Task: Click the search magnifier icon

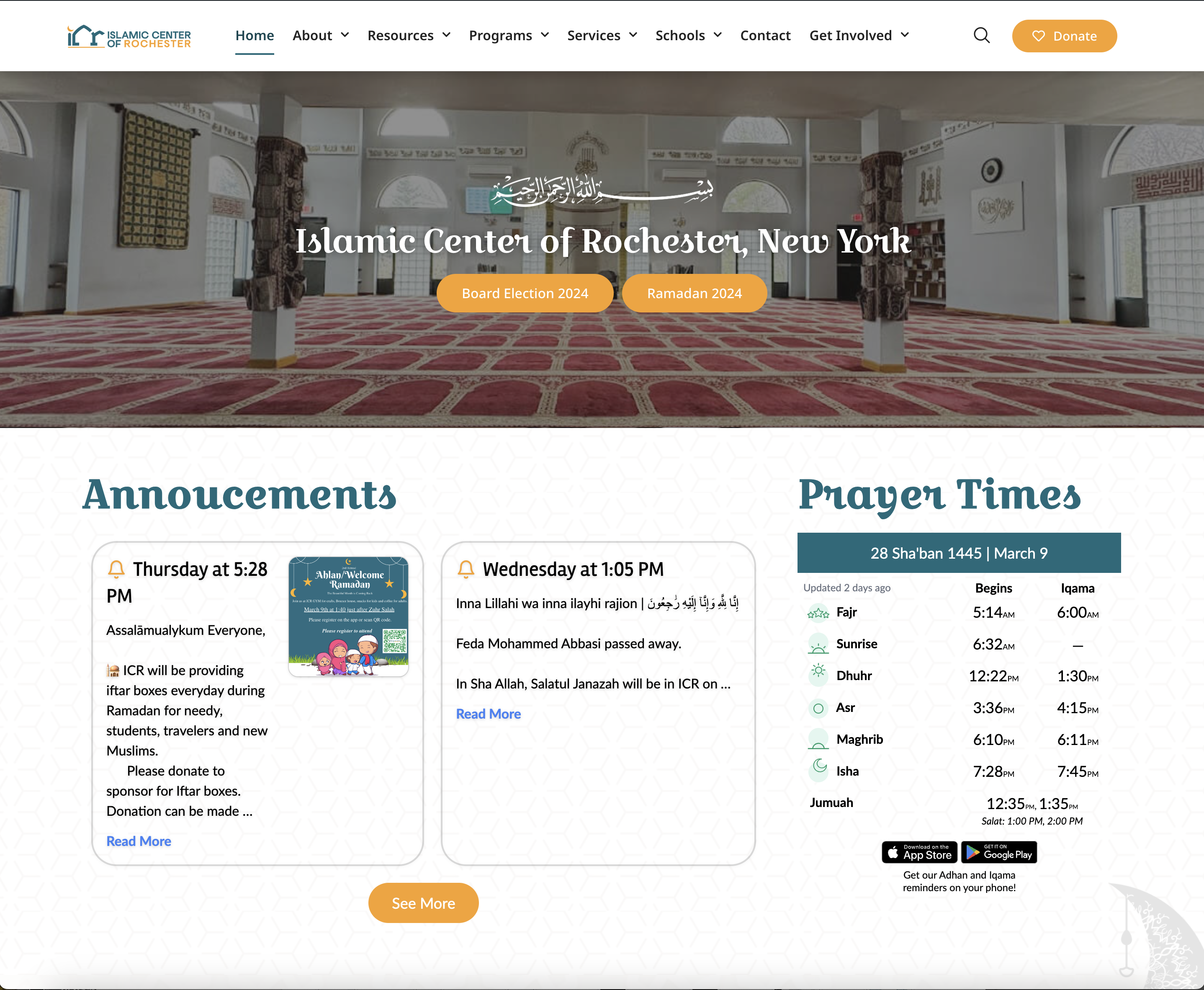Action: 981,35
